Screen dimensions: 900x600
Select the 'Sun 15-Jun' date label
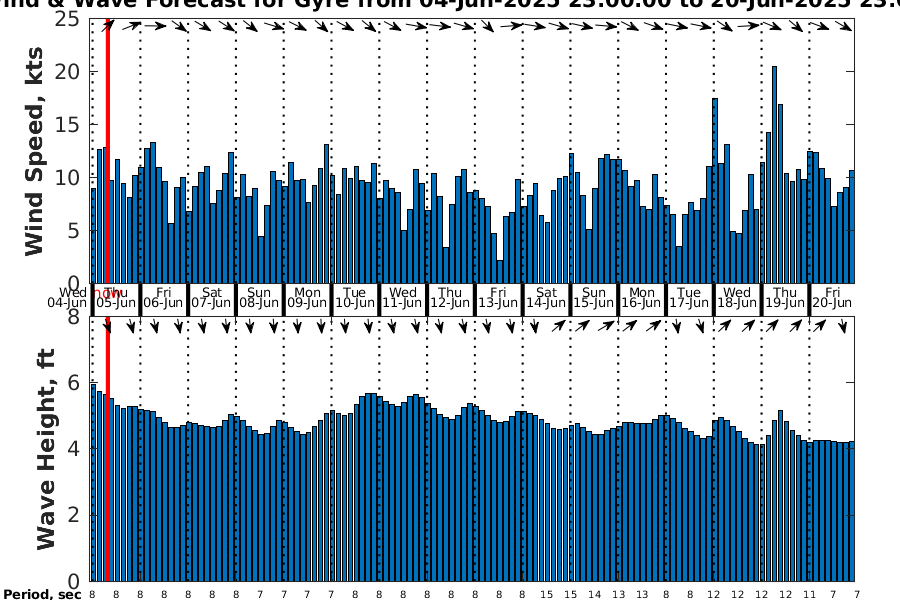coord(593,297)
